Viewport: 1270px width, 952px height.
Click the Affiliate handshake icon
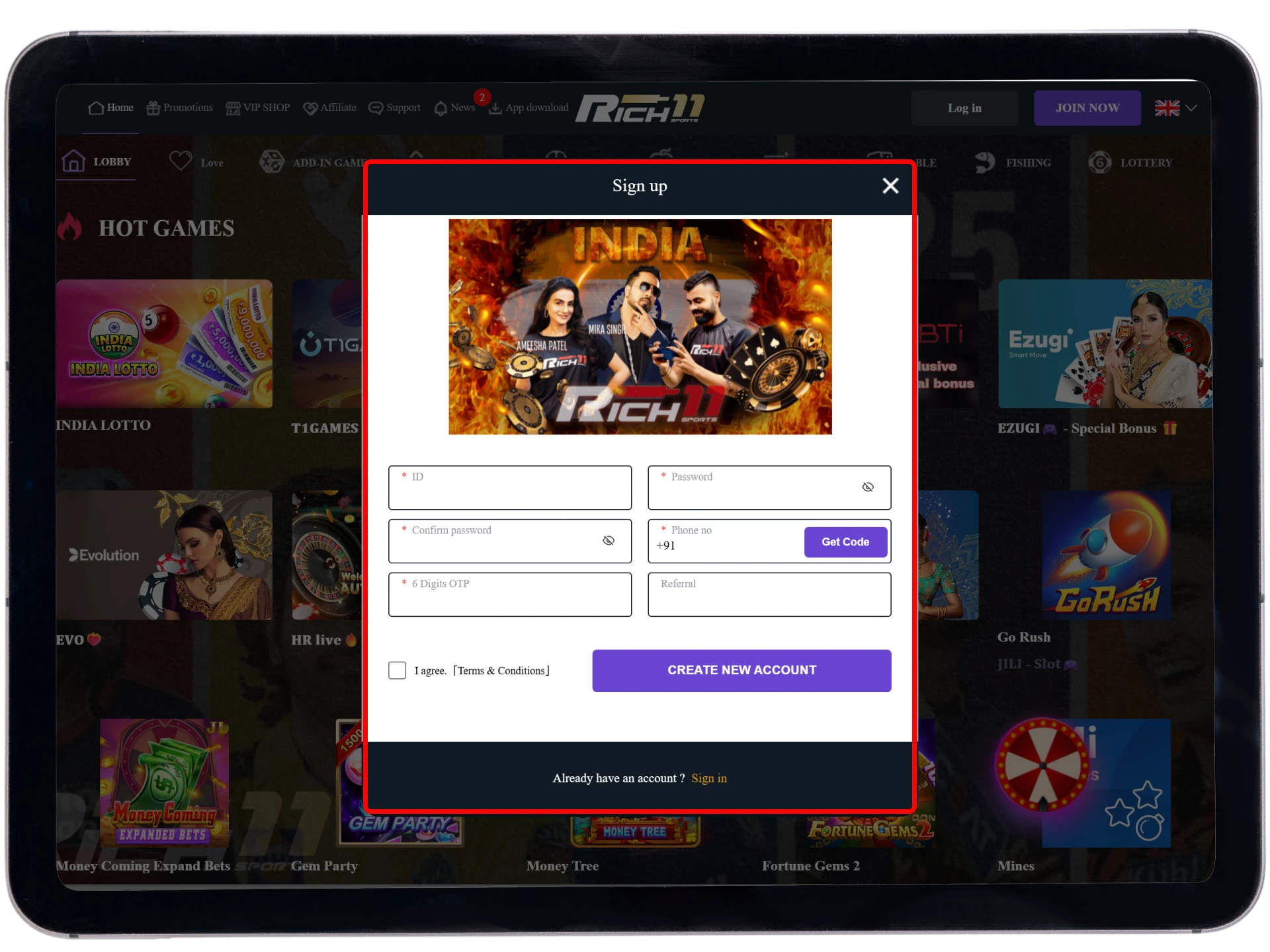click(310, 108)
